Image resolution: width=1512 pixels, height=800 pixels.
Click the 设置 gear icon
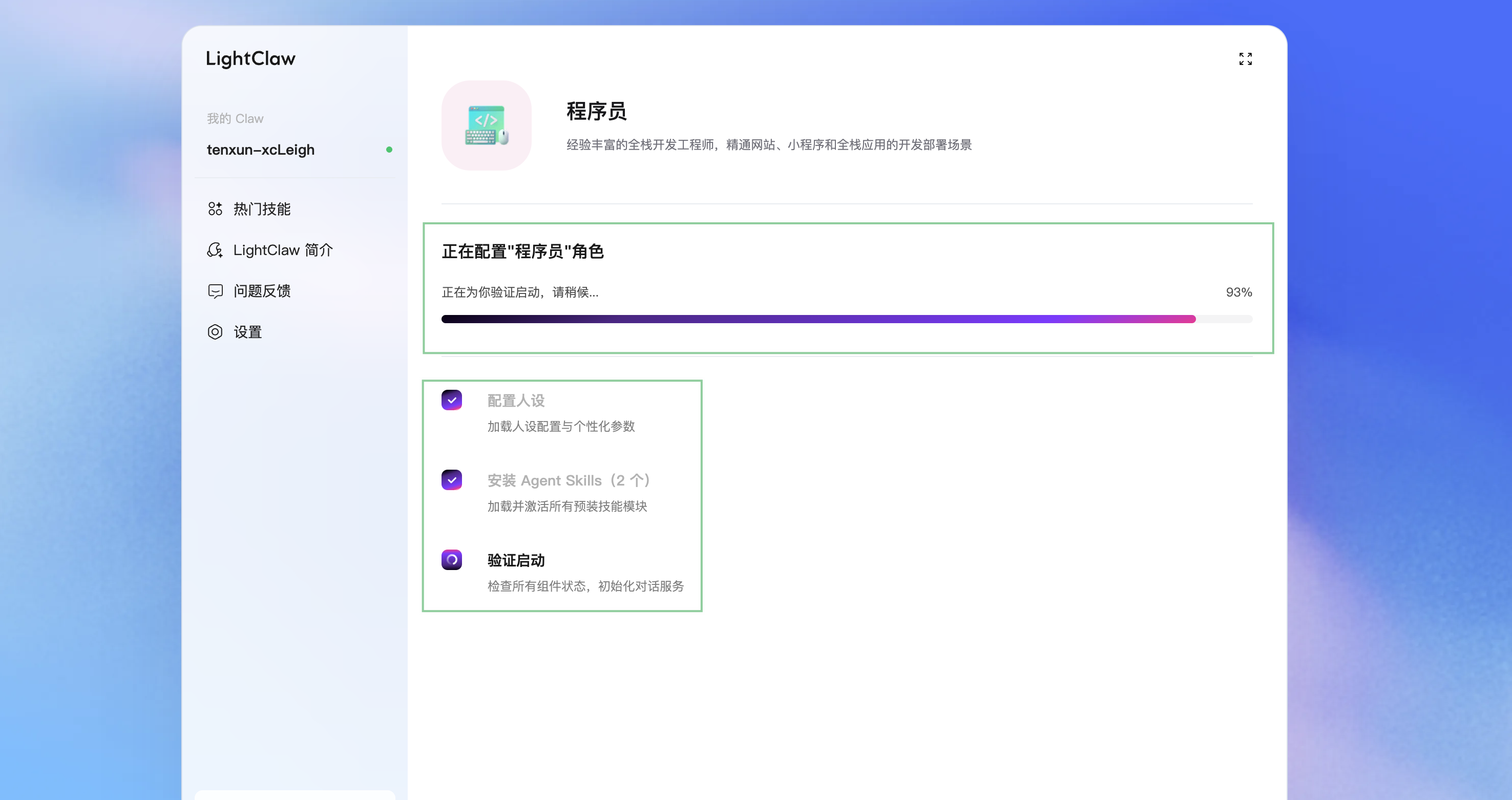215,332
